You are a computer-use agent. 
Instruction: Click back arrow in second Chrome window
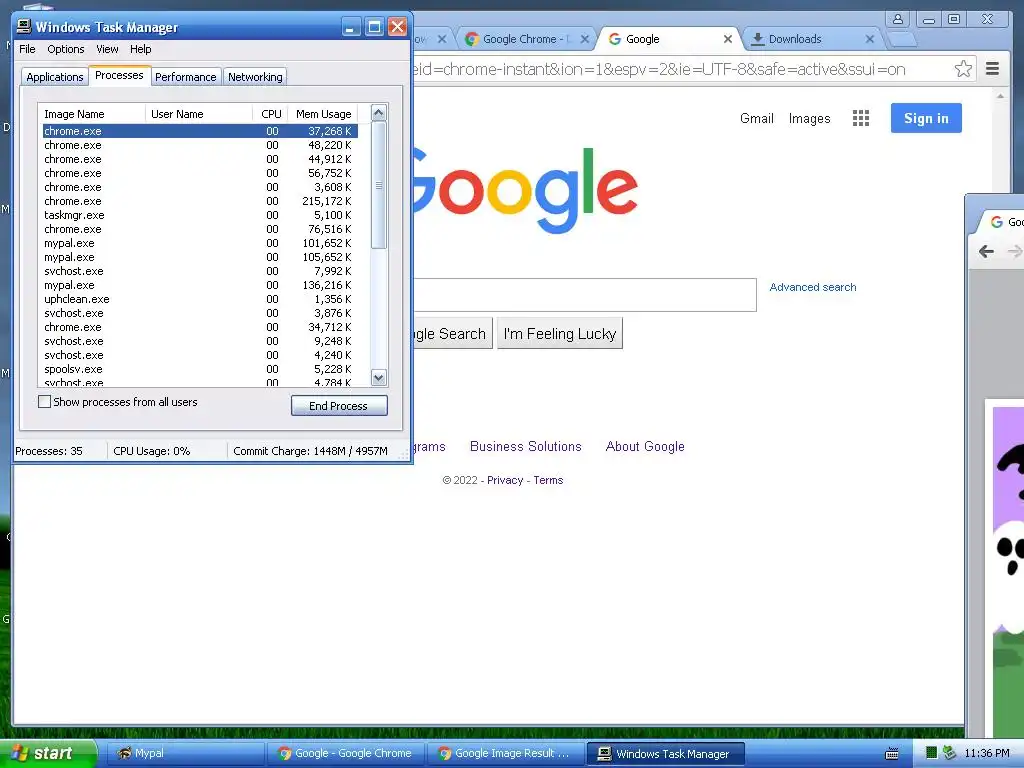pos(986,251)
